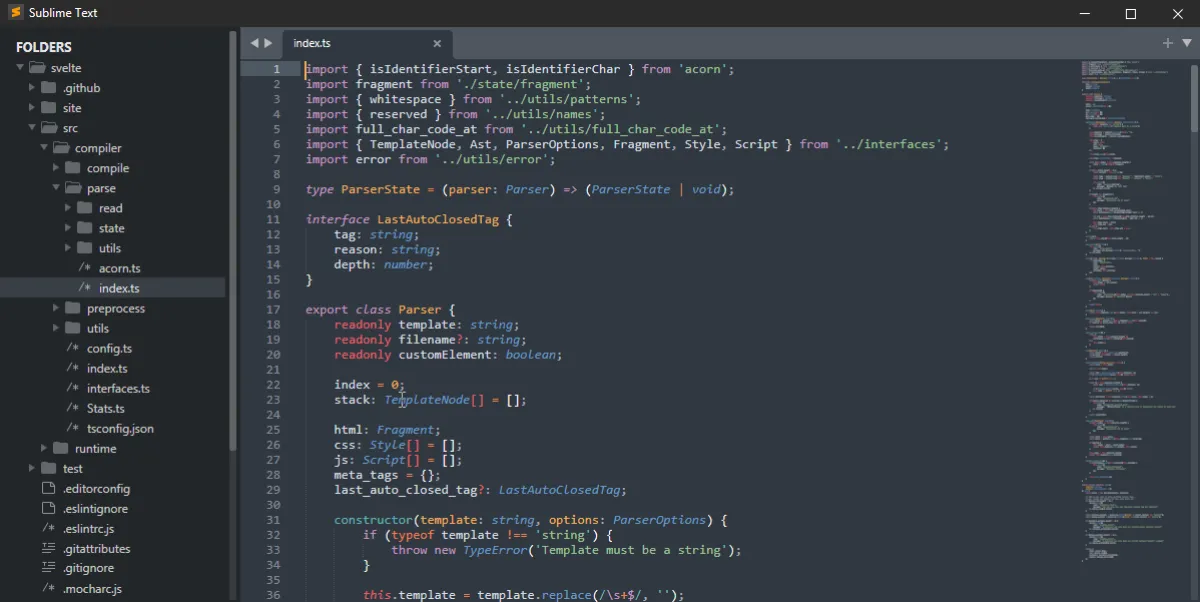Open acorn.ts in the sidebar
This screenshot has height=602, width=1200.
pos(120,268)
